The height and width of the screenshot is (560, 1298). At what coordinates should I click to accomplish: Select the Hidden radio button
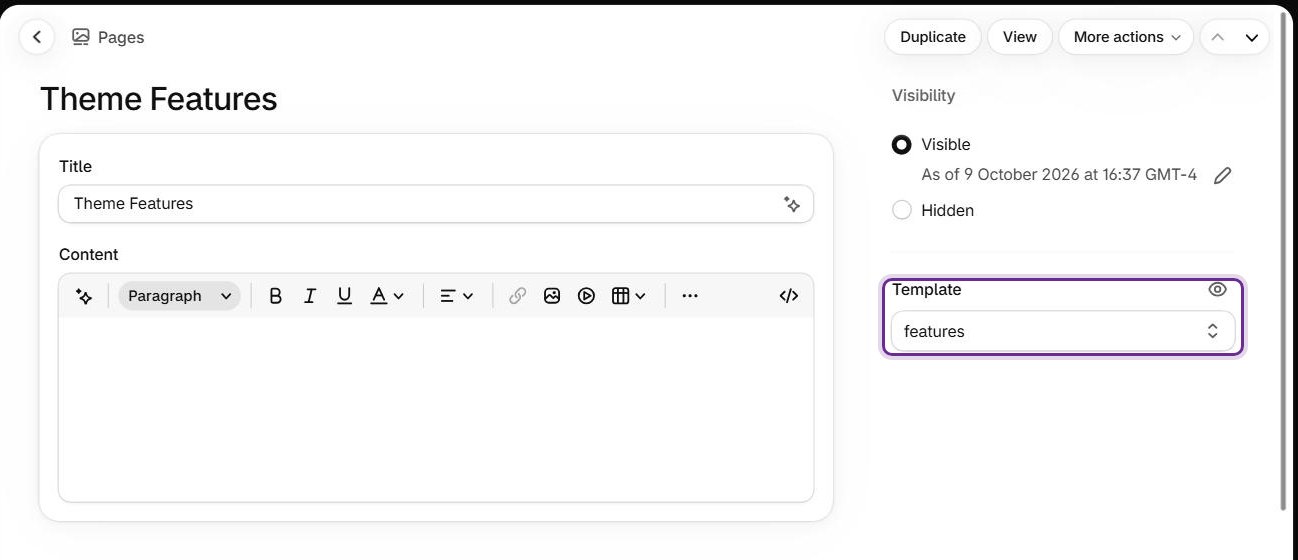pyautogui.click(x=902, y=210)
